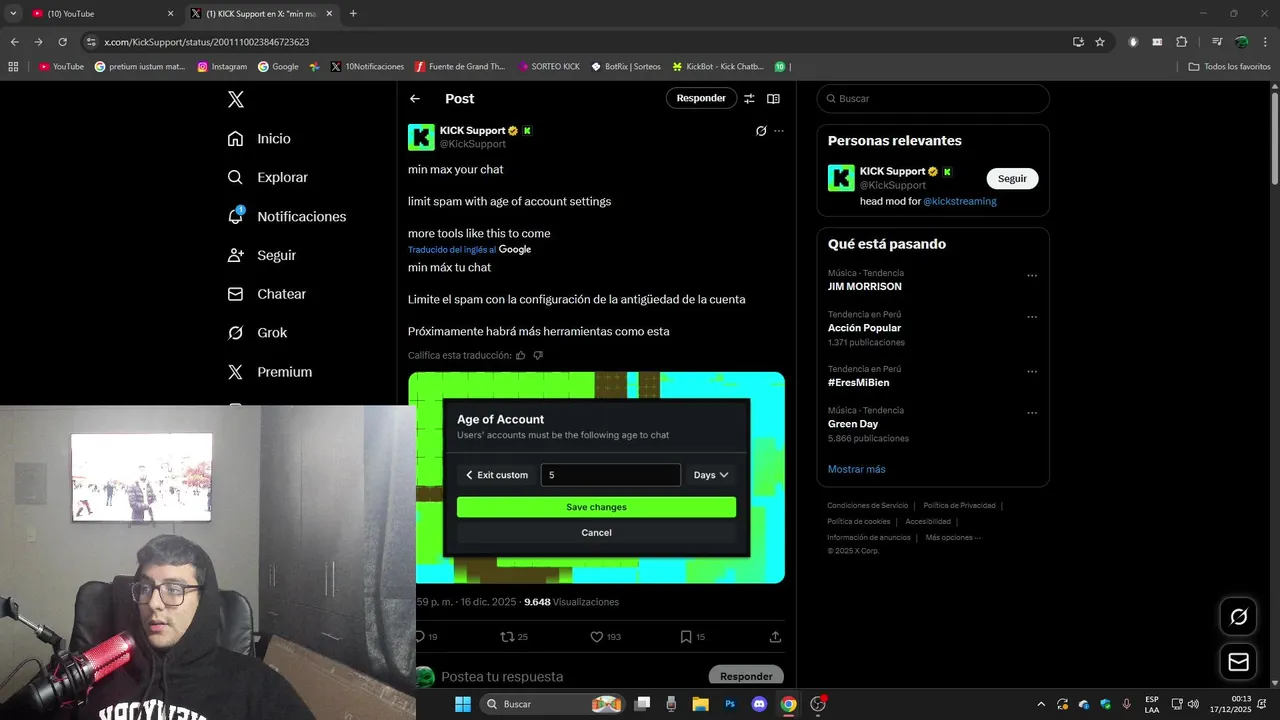Open options for Green Day trend

[1032, 413]
